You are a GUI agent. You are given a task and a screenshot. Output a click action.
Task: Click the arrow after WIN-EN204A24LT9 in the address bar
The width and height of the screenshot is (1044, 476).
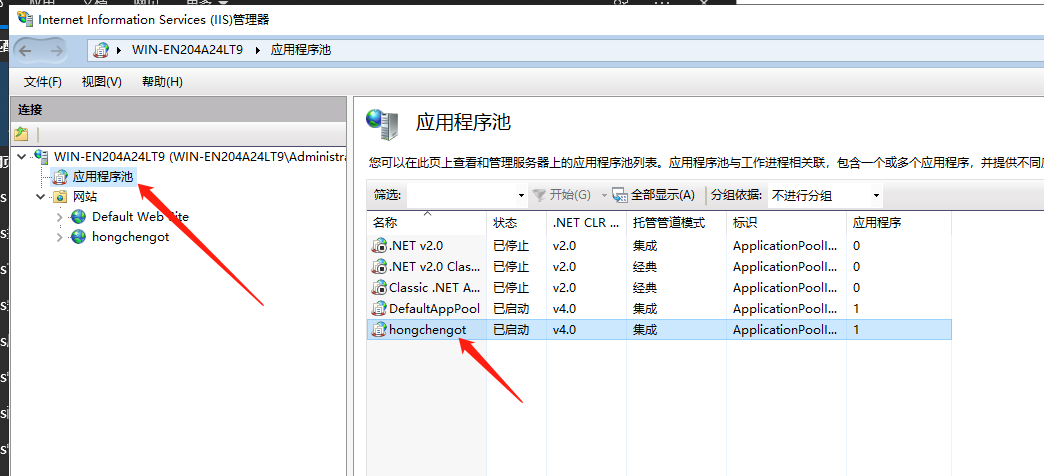point(259,50)
